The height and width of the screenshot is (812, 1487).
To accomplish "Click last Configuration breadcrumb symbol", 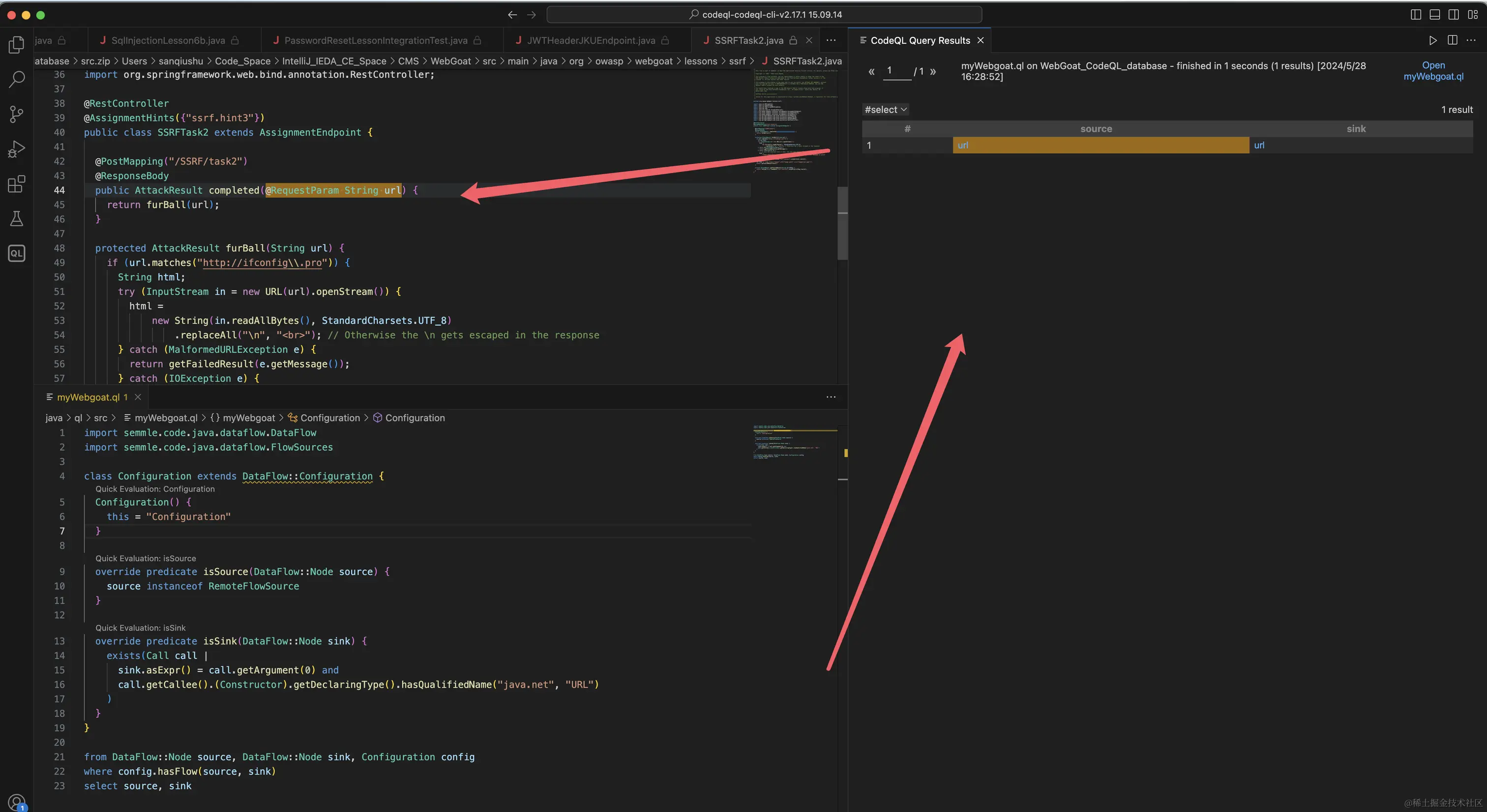I will coord(409,418).
